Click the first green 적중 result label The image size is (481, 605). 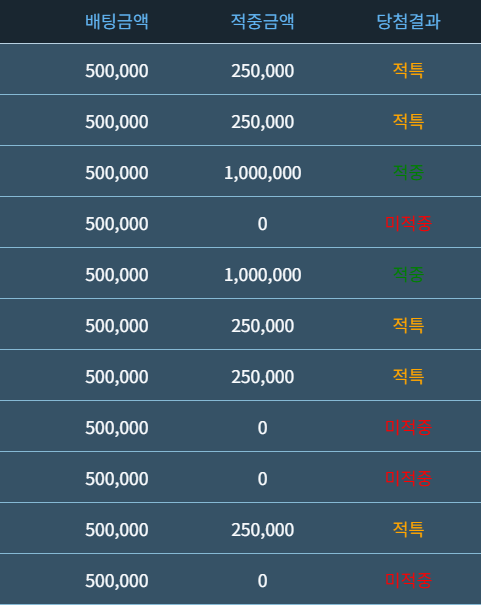click(408, 172)
